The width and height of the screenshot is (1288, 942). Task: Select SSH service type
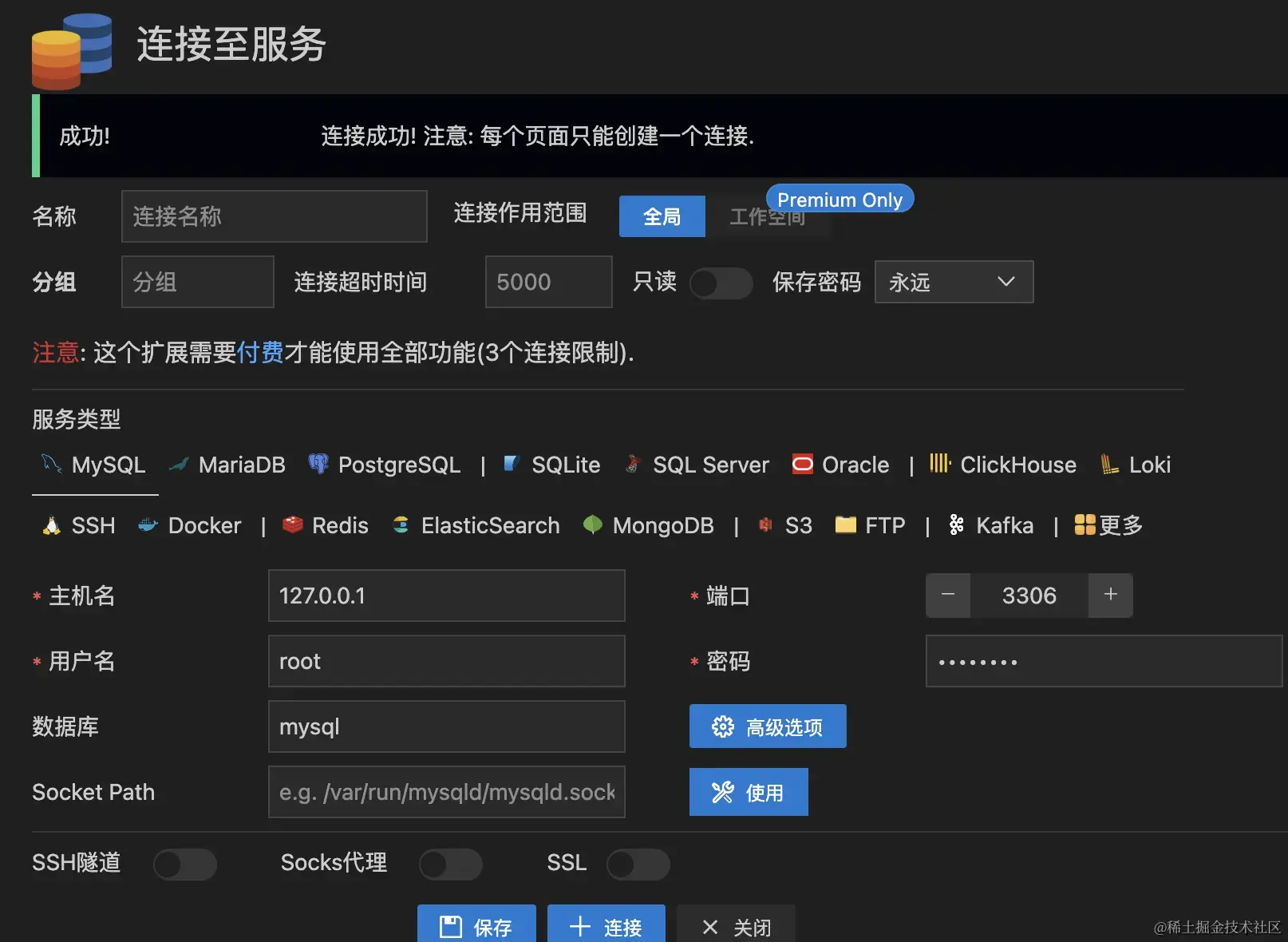point(78,525)
